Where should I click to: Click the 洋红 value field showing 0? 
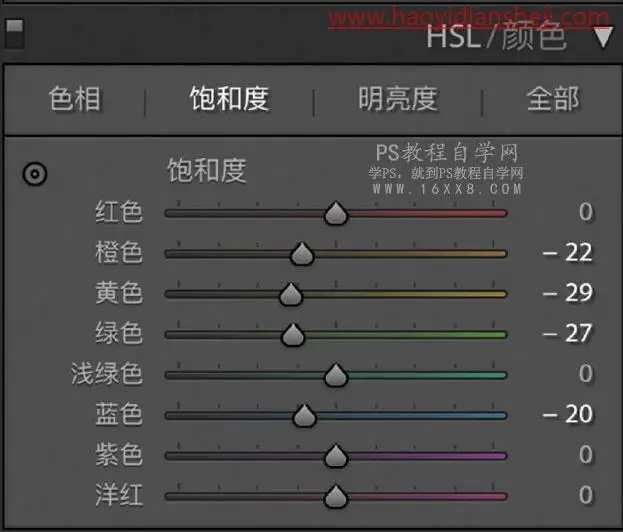pos(586,495)
